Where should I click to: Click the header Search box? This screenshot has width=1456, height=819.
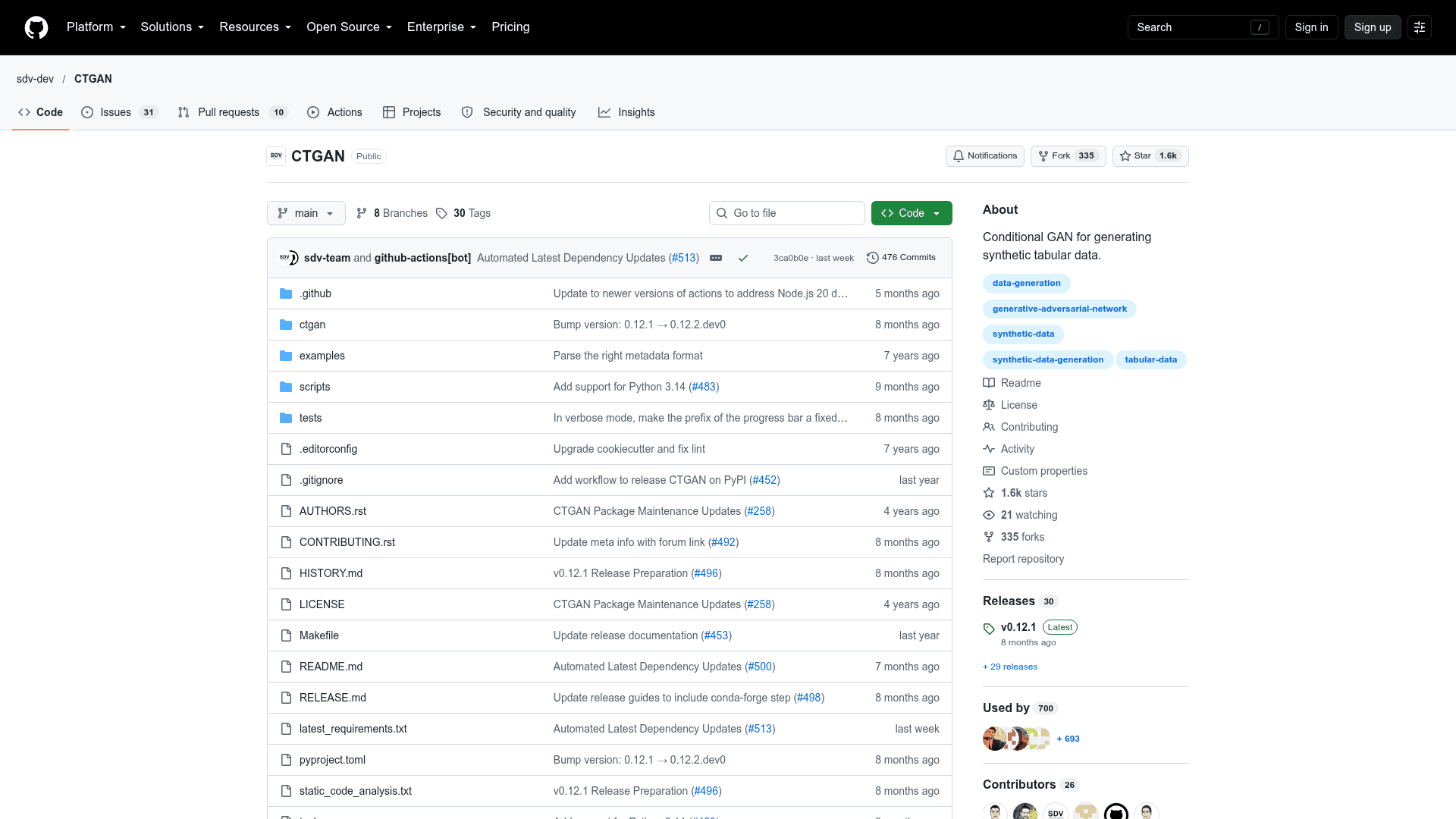(x=1203, y=27)
